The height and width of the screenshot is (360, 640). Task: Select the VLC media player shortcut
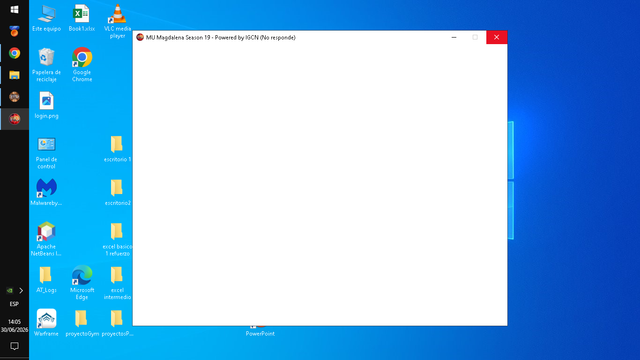(x=117, y=21)
